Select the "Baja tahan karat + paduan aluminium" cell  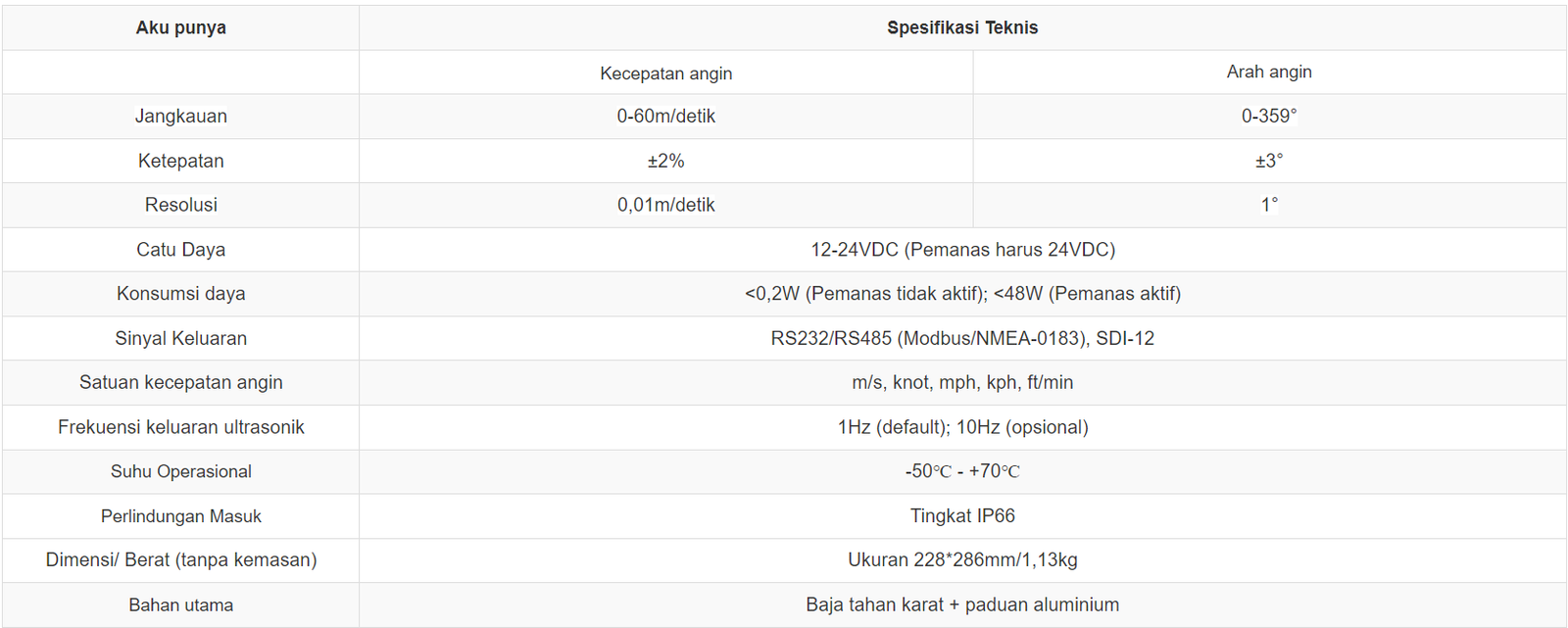click(x=961, y=604)
